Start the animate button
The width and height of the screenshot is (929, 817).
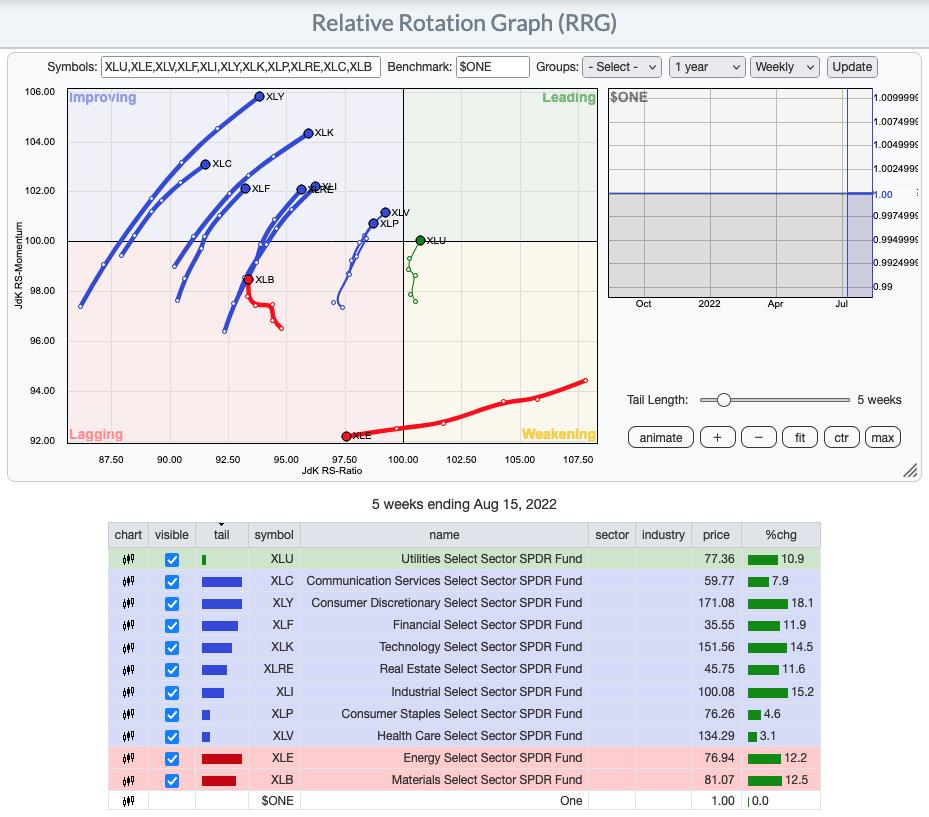(x=661, y=438)
